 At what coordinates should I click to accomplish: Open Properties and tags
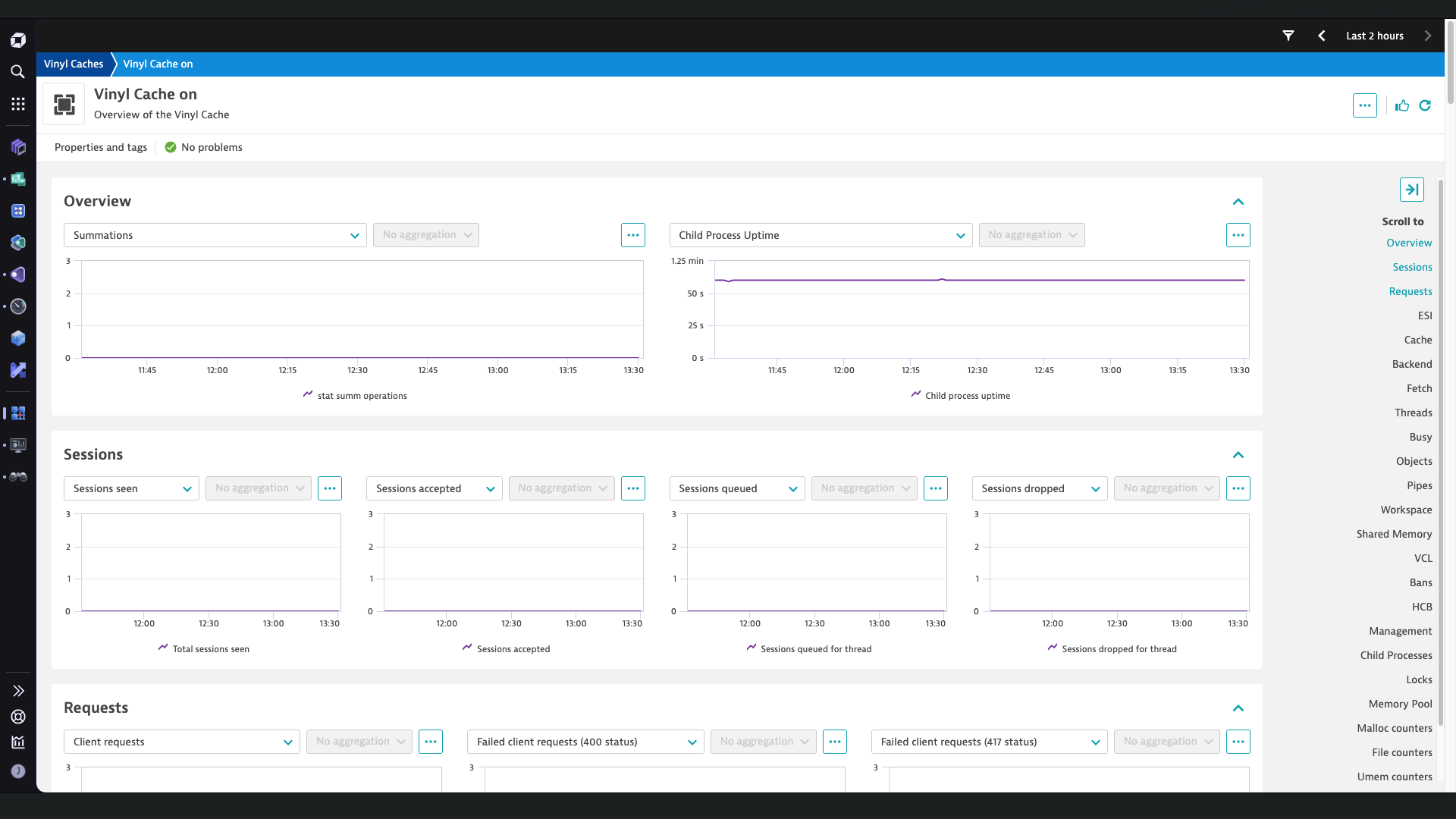click(101, 147)
